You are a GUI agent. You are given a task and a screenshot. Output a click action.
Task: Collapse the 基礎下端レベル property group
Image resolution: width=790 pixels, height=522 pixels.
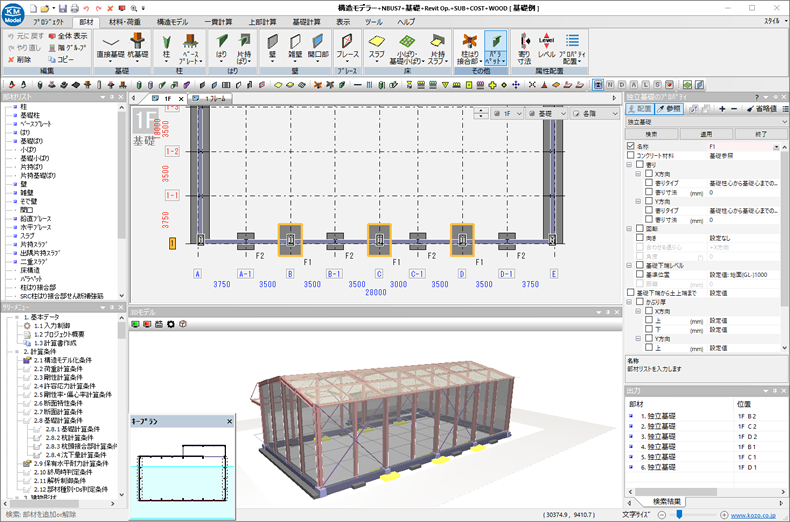629,265
